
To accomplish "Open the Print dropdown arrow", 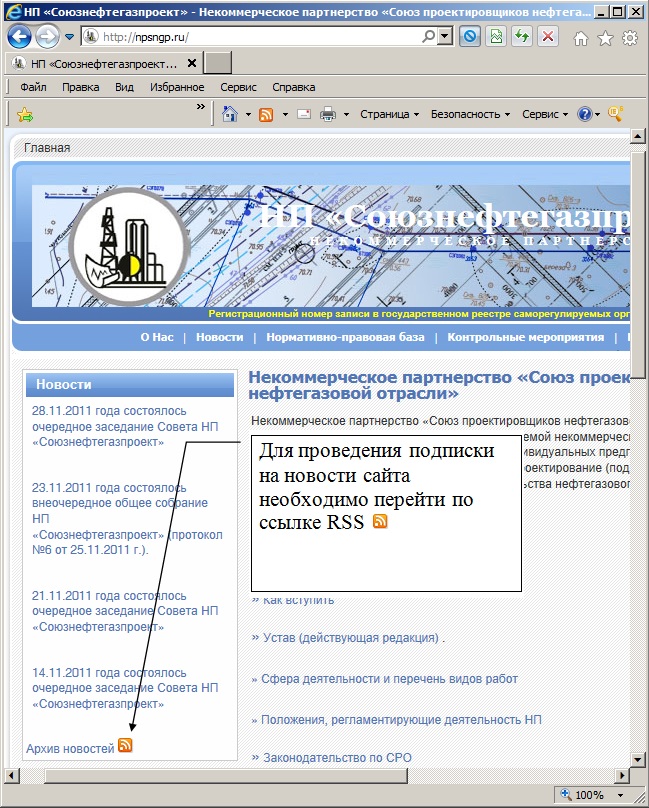I will 346,114.
